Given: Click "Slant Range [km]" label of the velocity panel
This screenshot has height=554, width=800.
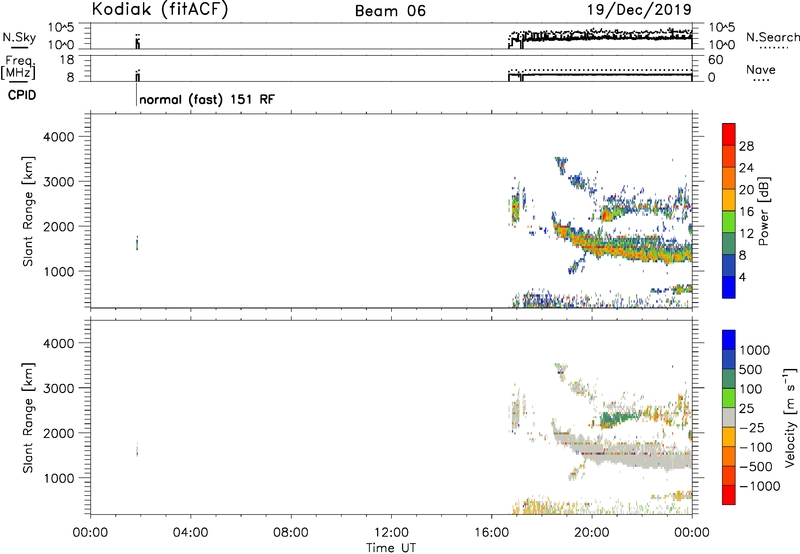Looking at the screenshot, I should click(28, 418).
